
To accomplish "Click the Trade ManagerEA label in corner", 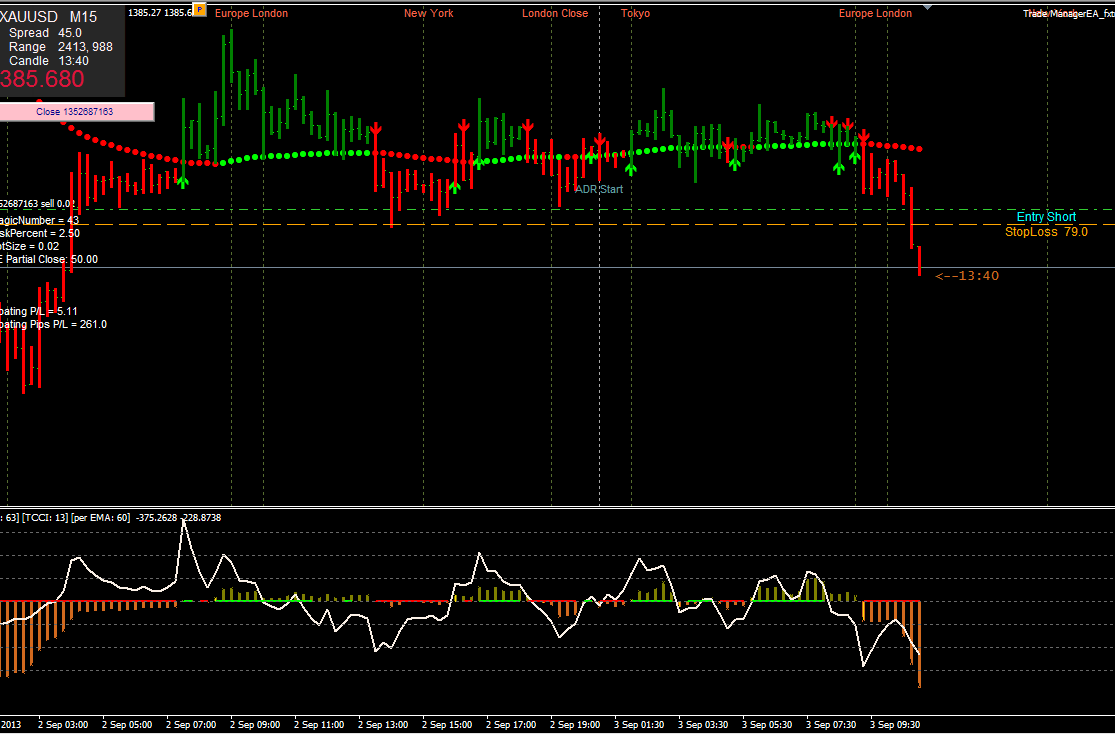I will [x=1068, y=14].
